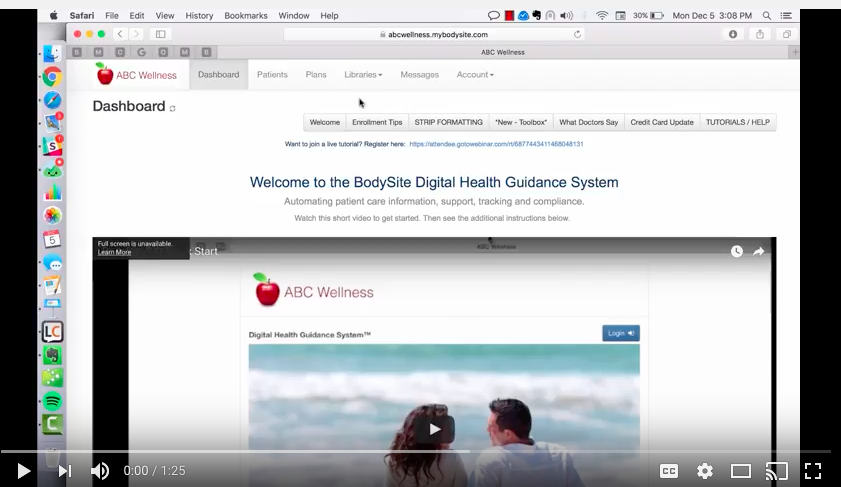Open Spotlight search

pyautogui.click(x=767, y=16)
